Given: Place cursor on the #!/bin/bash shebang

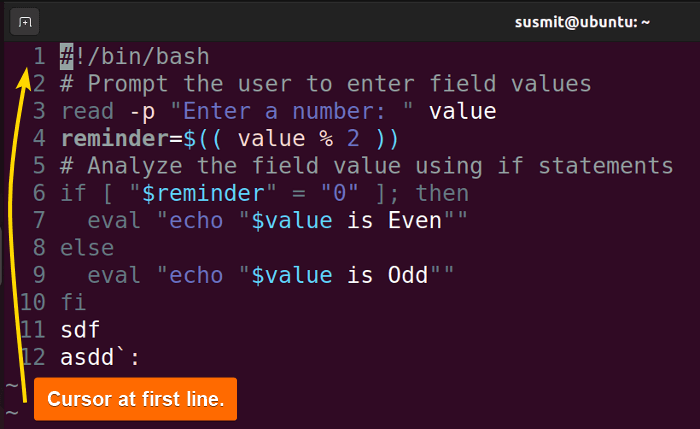Looking at the screenshot, I should (134, 57).
